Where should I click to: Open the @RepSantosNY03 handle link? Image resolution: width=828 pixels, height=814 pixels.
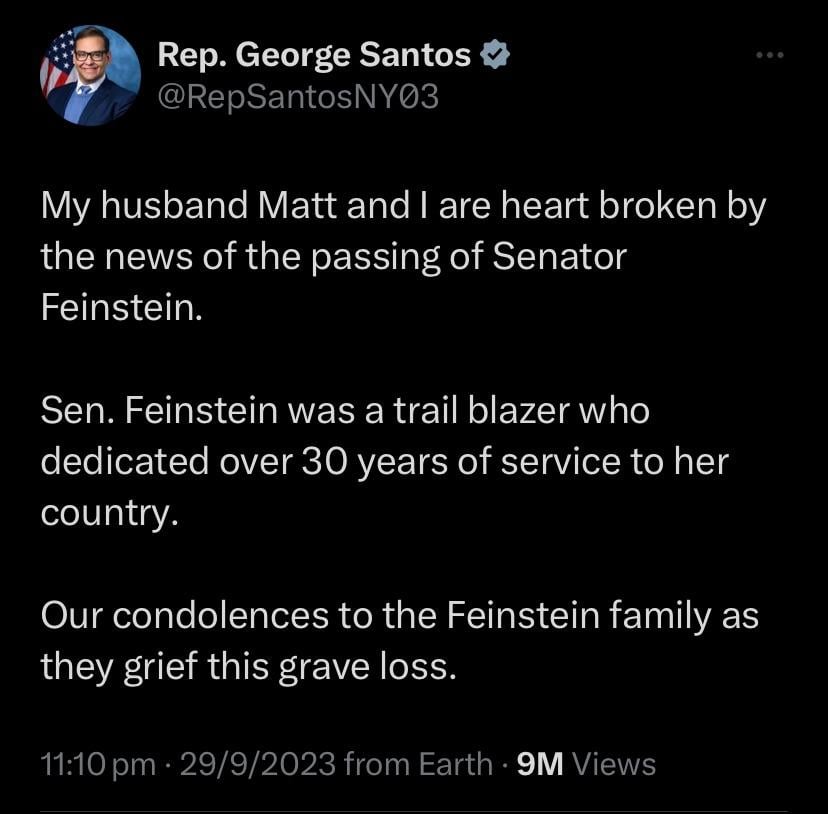(x=298, y=98)
